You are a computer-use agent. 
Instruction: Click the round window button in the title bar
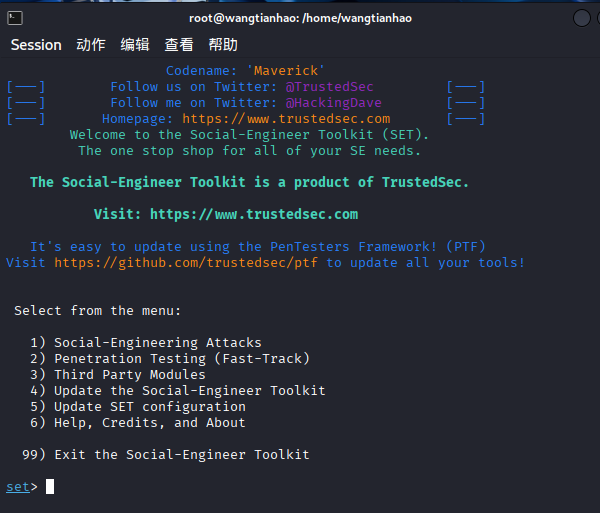point(582,18)
